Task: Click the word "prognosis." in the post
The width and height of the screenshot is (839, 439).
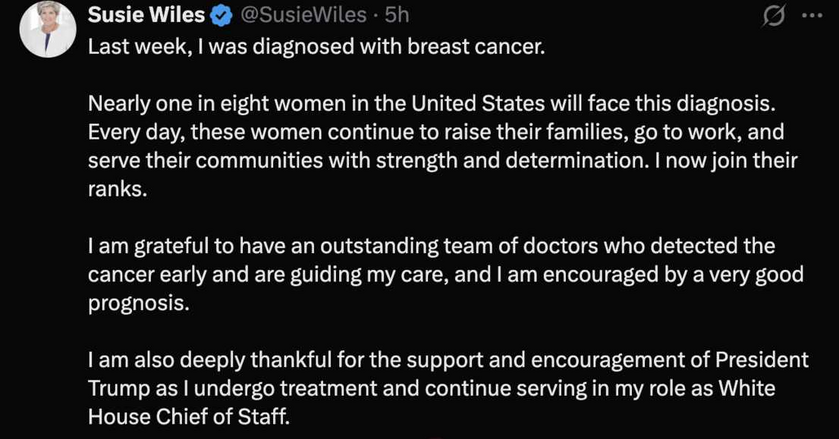Action: click(x=138, y=305)
